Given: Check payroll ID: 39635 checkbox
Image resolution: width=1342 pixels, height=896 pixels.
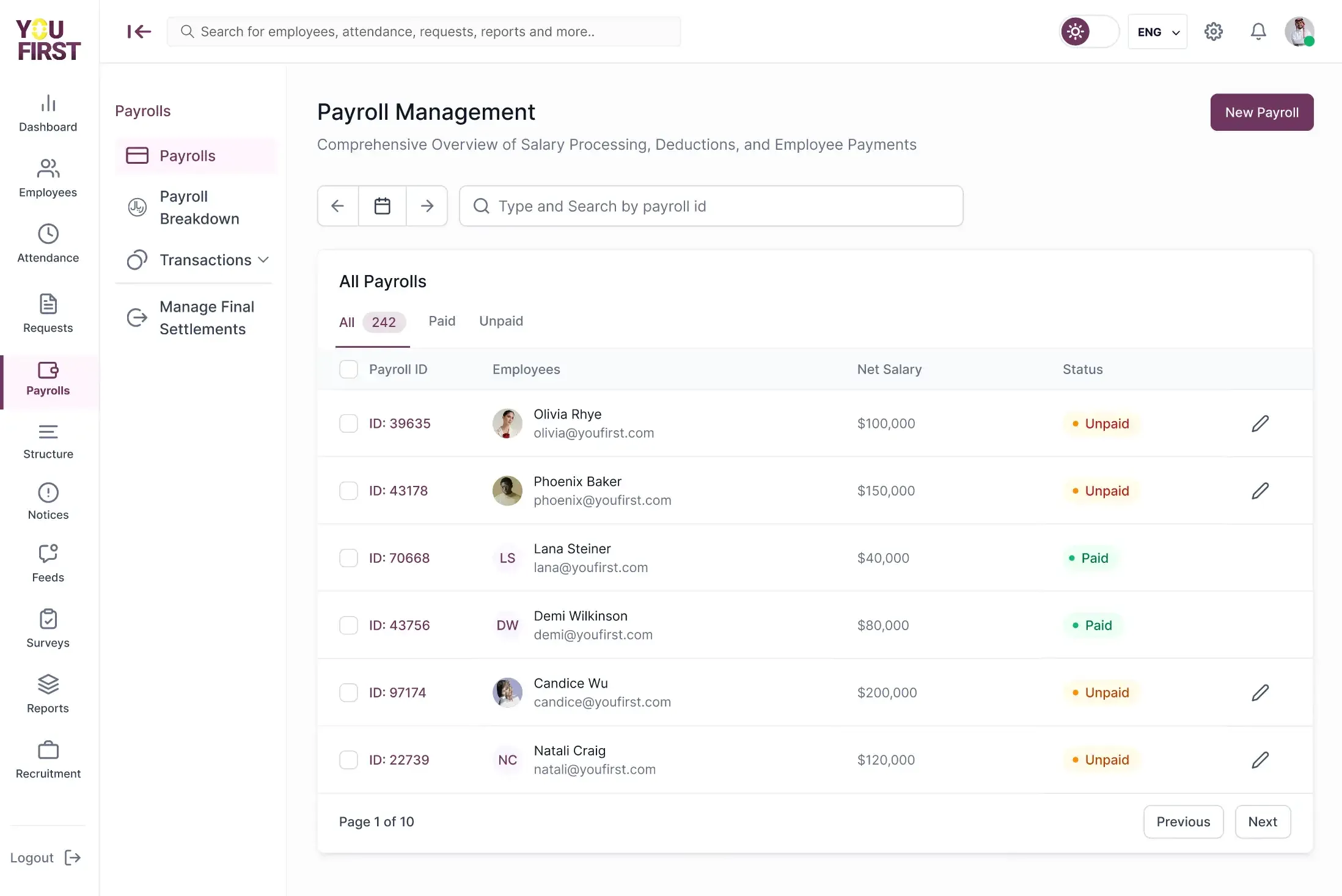Looking at the screenshot, I should 348,424.
